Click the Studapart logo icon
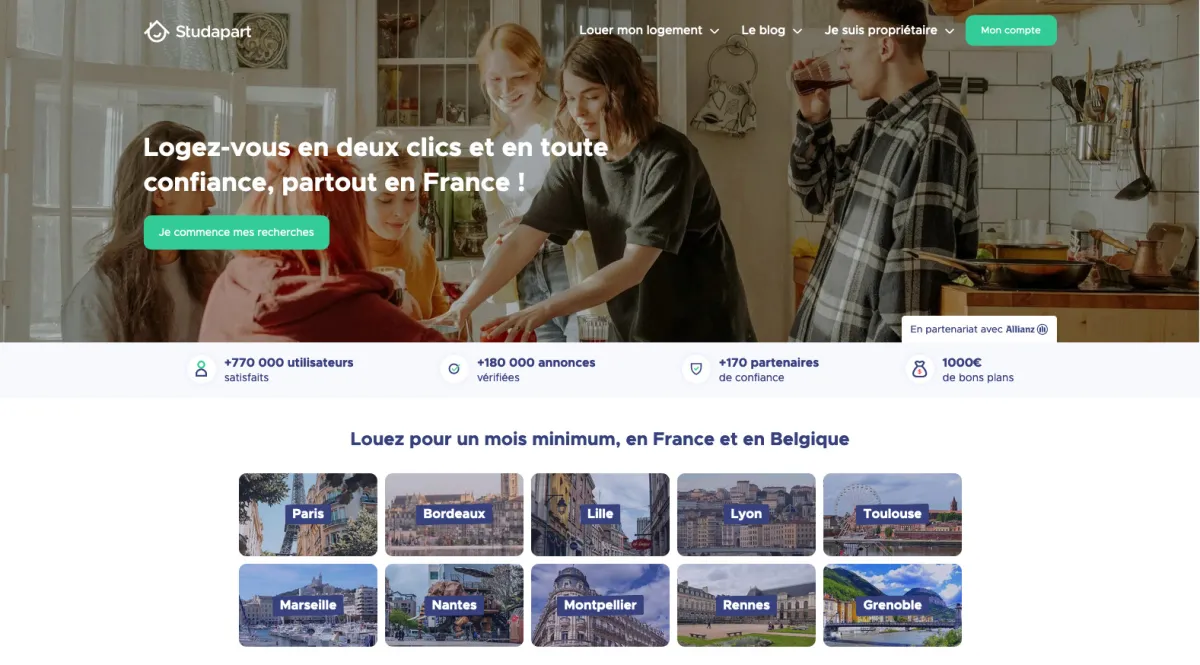 156,32
